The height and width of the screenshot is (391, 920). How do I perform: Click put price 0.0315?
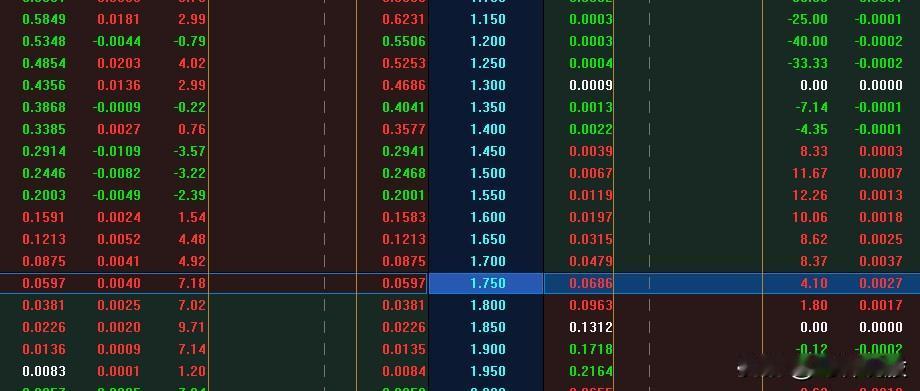click(591, 240)
